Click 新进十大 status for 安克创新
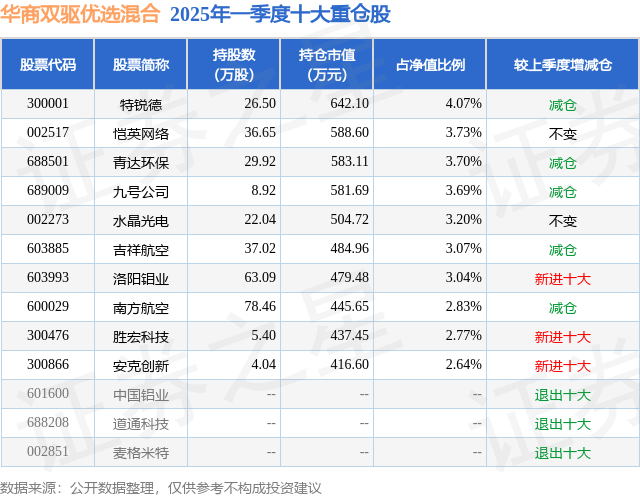 pyautogui.click(x=562, y=366)
